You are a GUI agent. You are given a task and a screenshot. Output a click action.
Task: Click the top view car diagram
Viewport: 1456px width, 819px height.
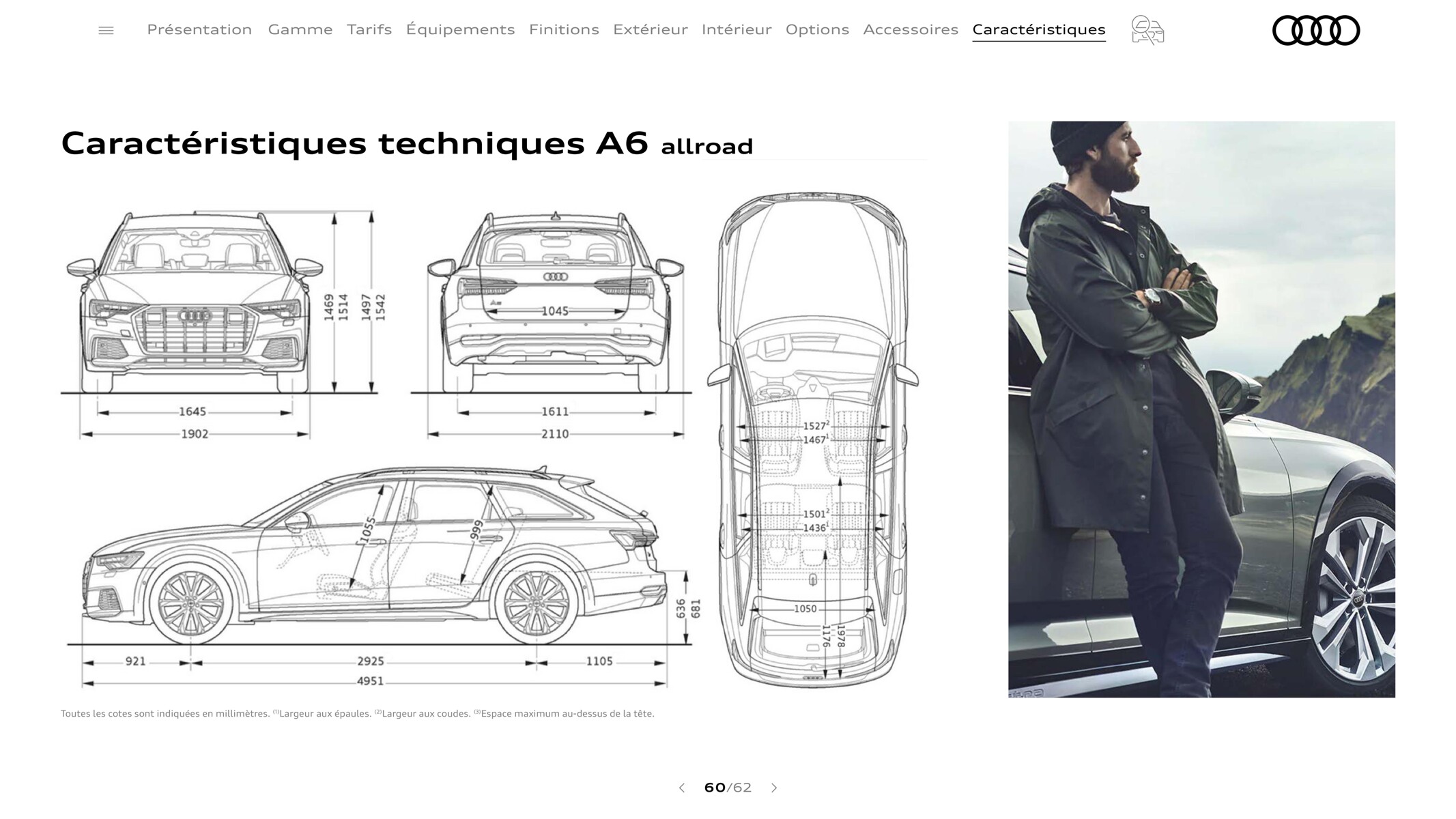[812, 440]
